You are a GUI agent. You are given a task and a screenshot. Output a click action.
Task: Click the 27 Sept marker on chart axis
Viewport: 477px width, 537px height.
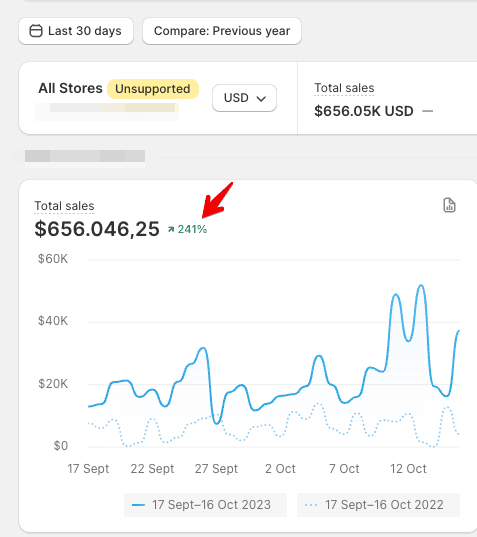[216, 468]
